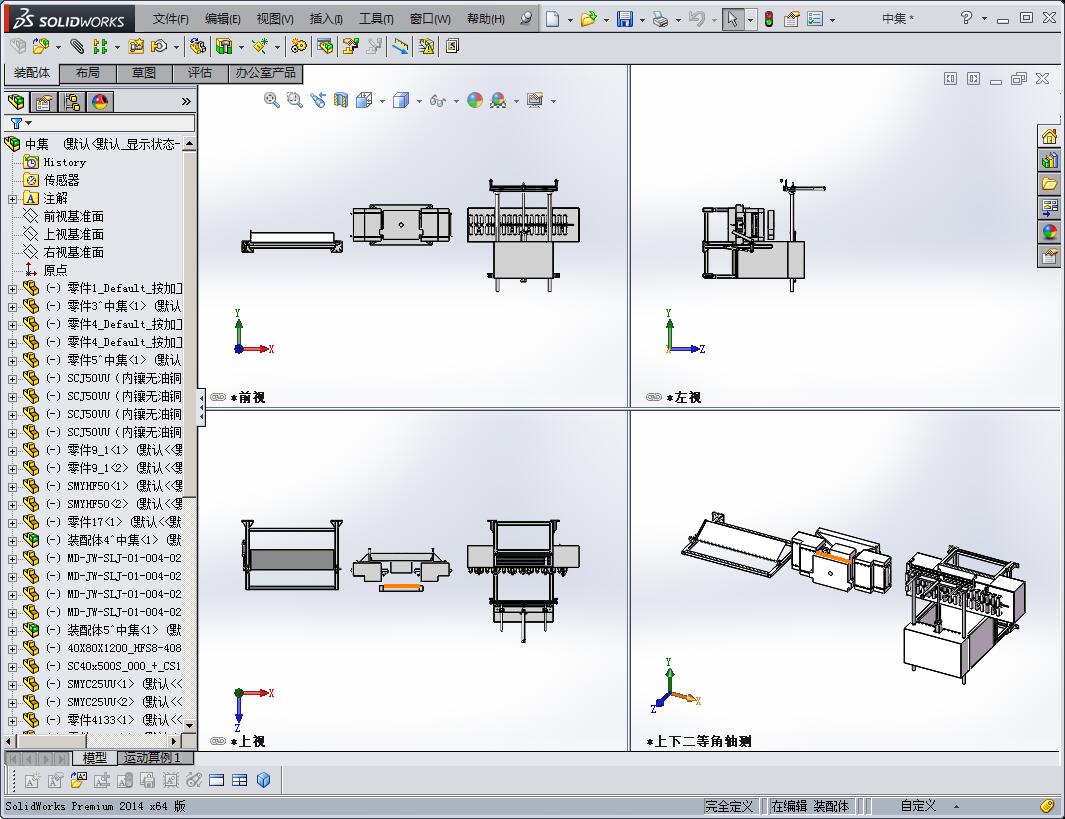
Task: Switch to the 布局 tab
Action: coord(88,73)
